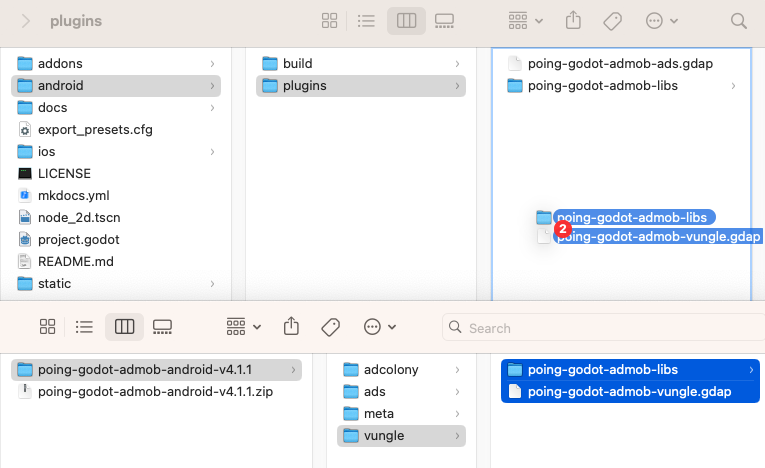This screenshot has width=765, height=468.
Task: Select poing-godot-admob-android-v4.1.1 folder
Action: [x=156, y=369]
